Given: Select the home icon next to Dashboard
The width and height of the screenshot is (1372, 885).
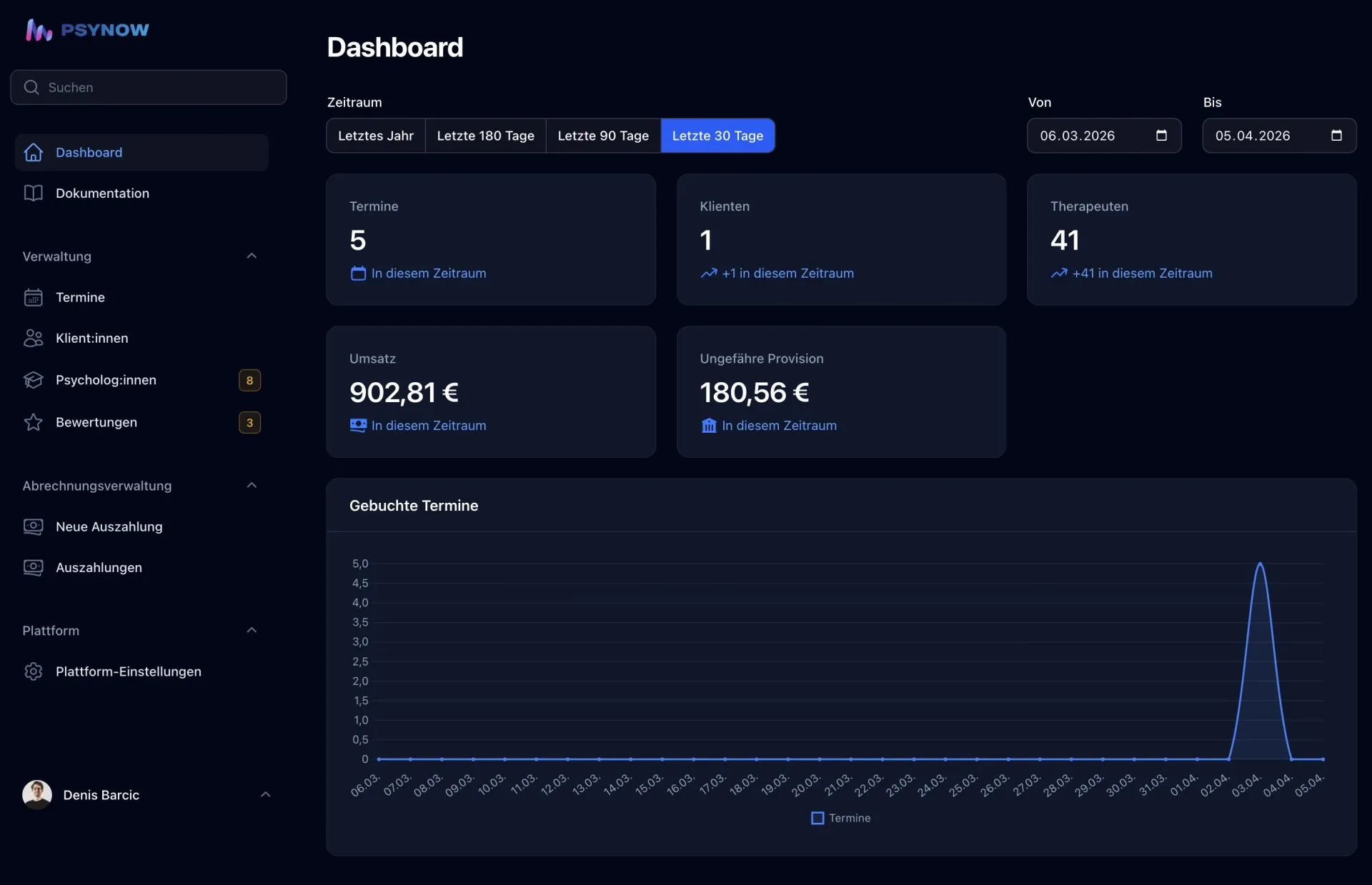Looking at the screenshot, I should pos(33,152).
